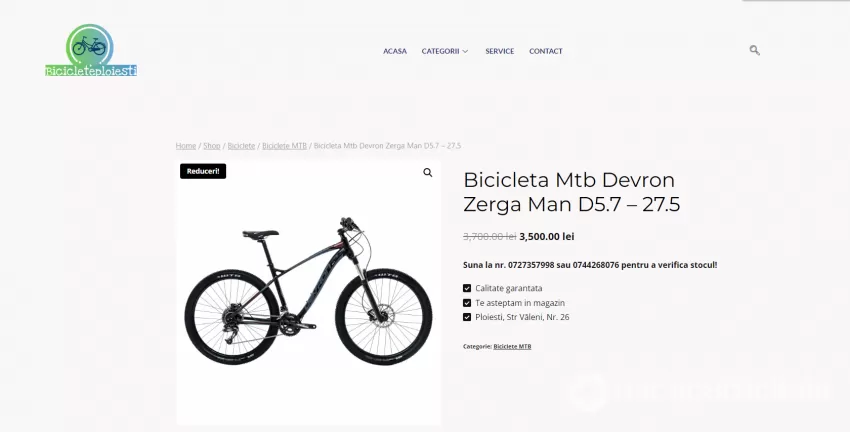
Task: Open the ACASA menu item
Action: pyautogui.click(x=395, y=51)
